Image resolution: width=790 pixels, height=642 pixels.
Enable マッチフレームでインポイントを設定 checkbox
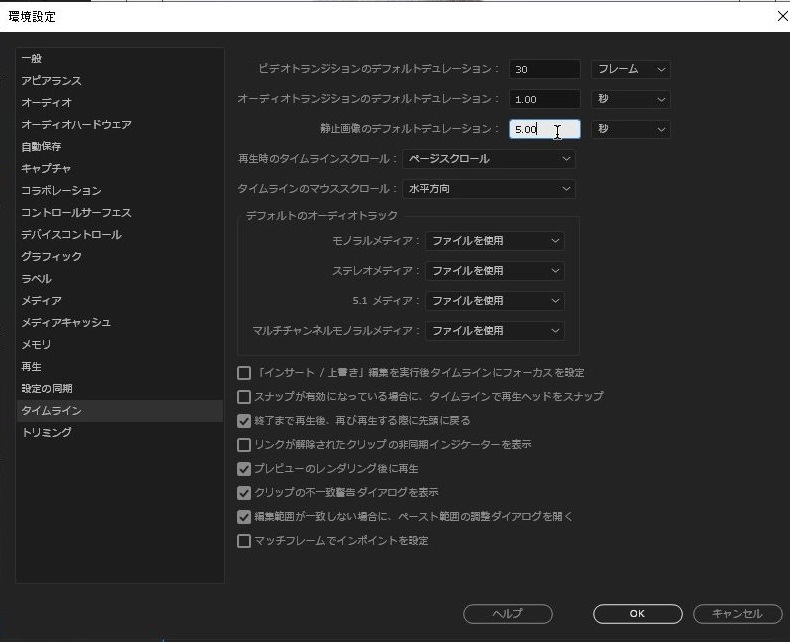point(244,541)
